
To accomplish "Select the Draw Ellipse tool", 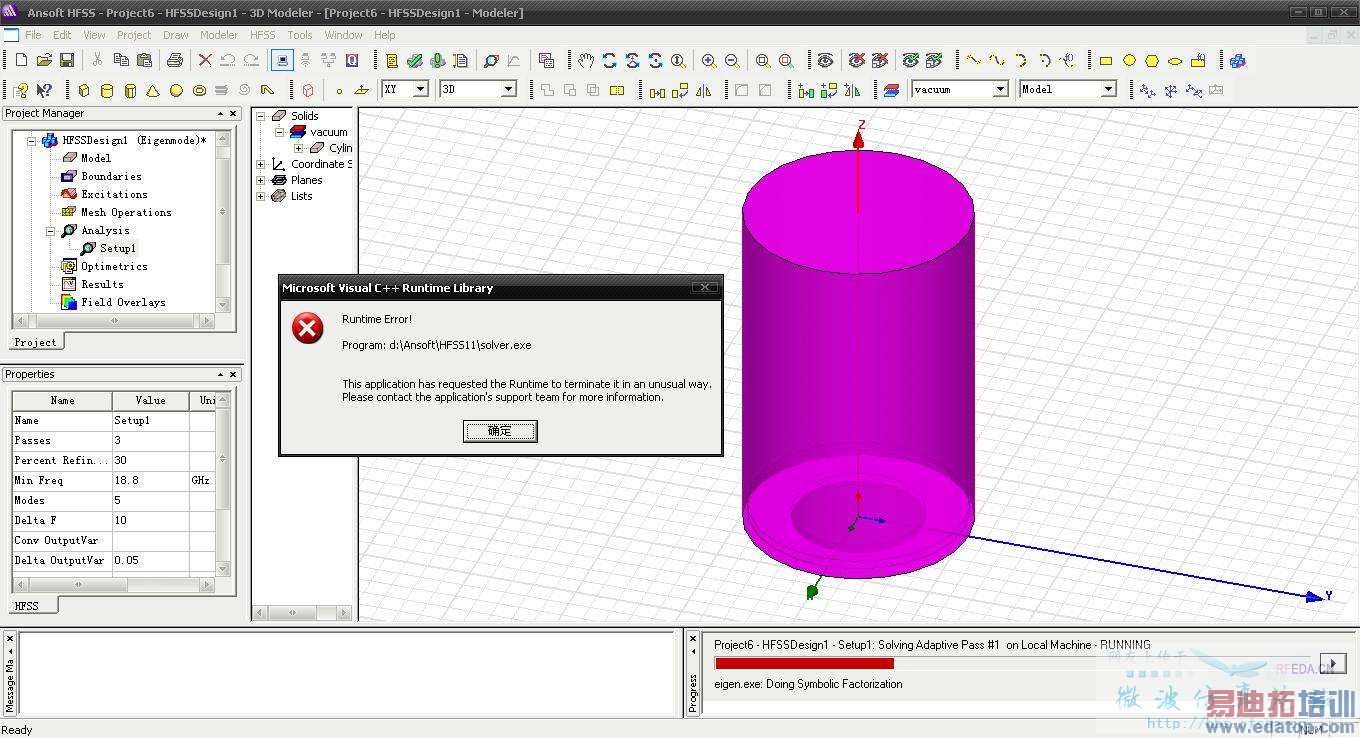I will point(1175,61).
